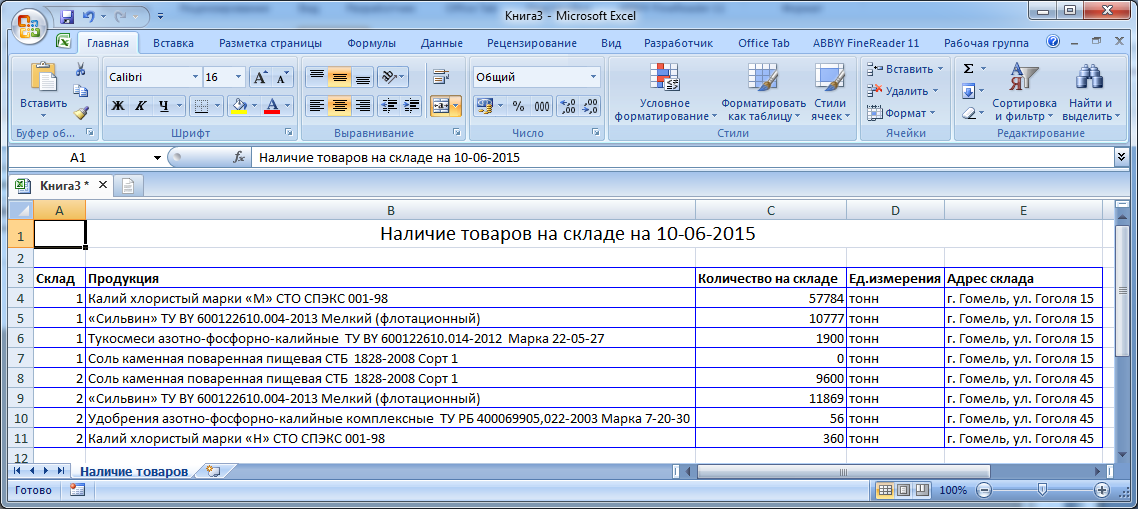Click the increase font size icon
1138x509 pixels.
[x=259, y=77]
